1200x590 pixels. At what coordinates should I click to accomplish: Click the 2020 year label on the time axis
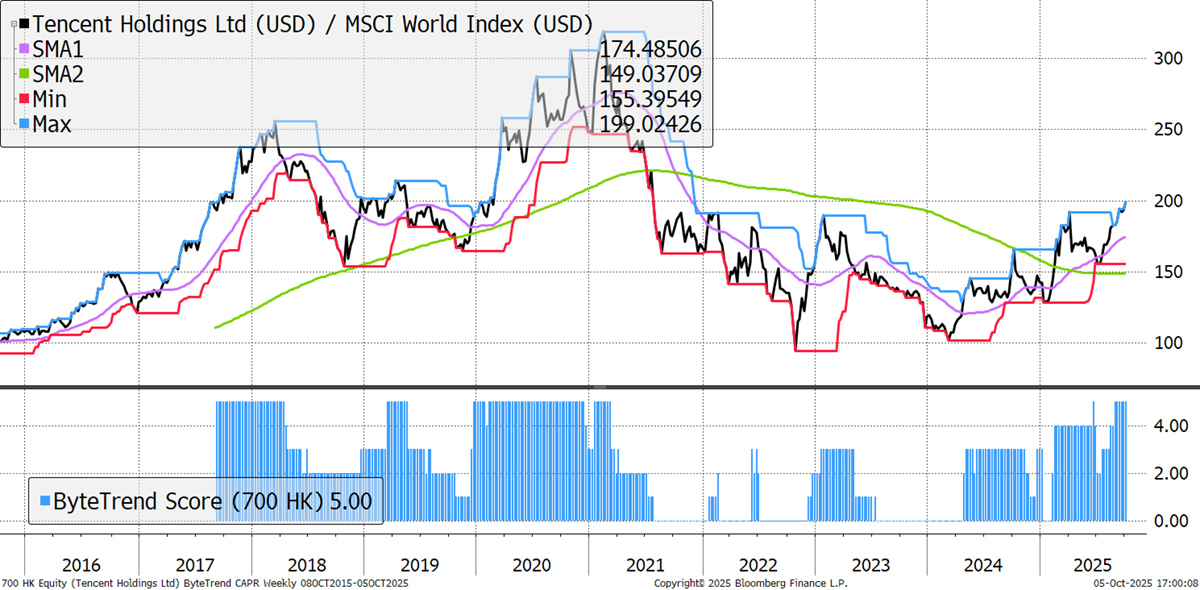(531, 564)
